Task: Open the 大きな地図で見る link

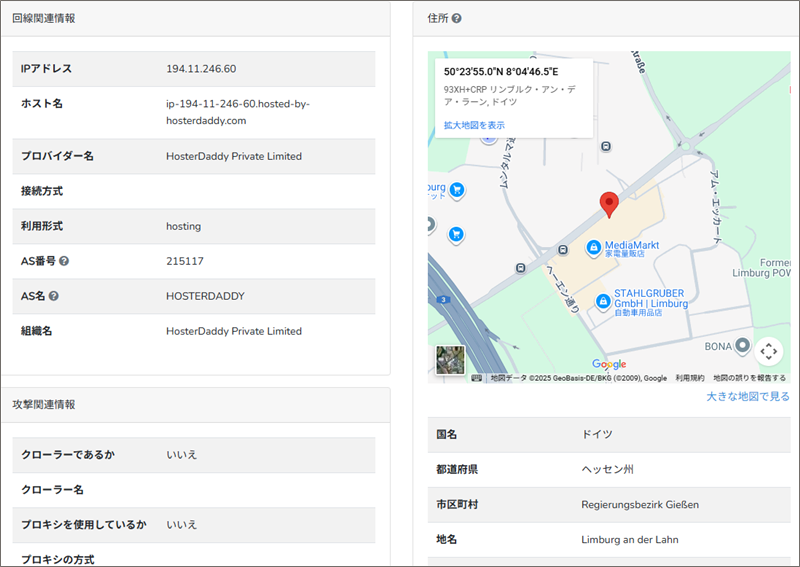Action: (x=748, y=397)
